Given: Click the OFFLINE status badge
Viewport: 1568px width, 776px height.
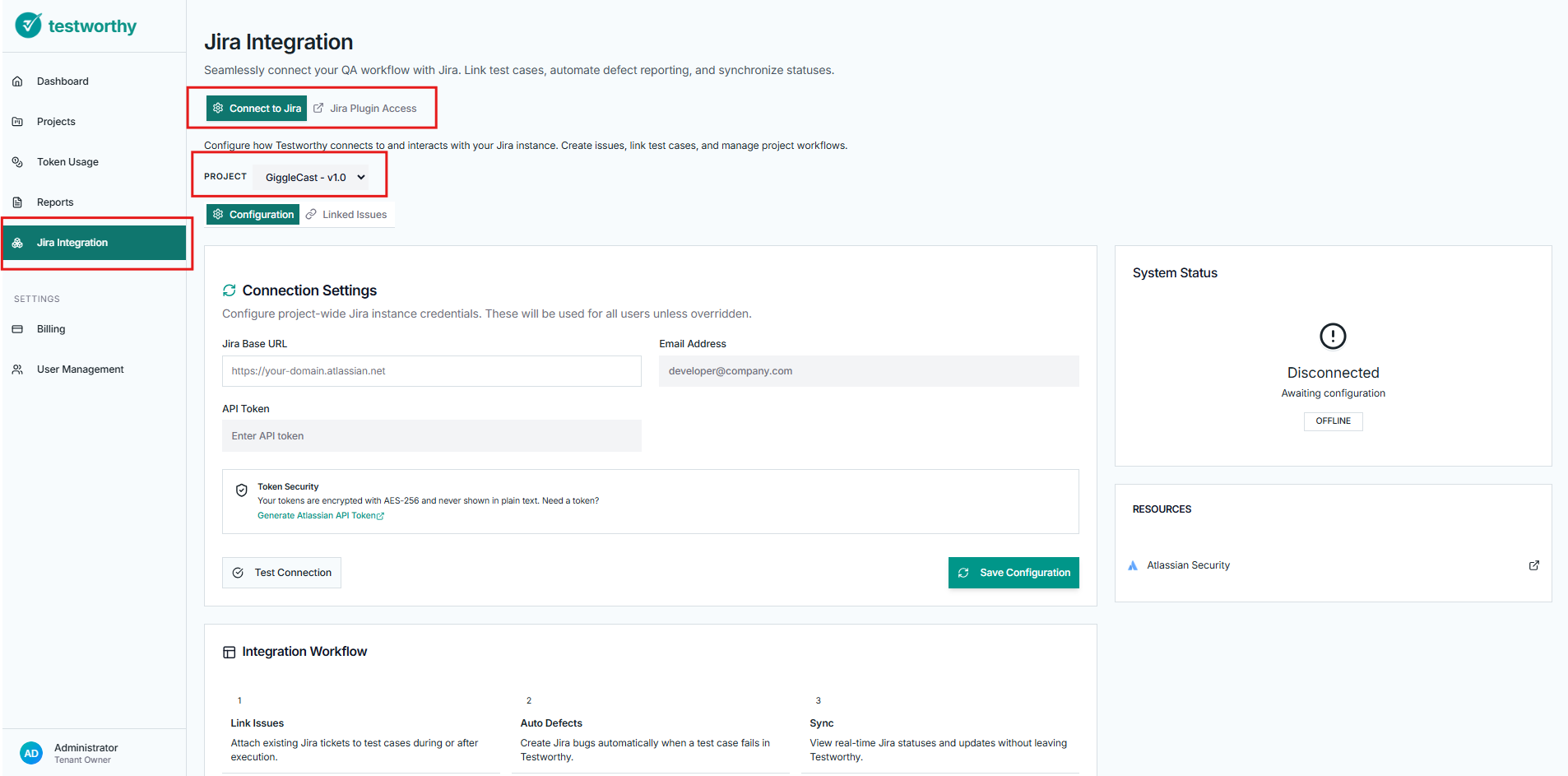Looking at the screenshot, I should (1333, 421).
